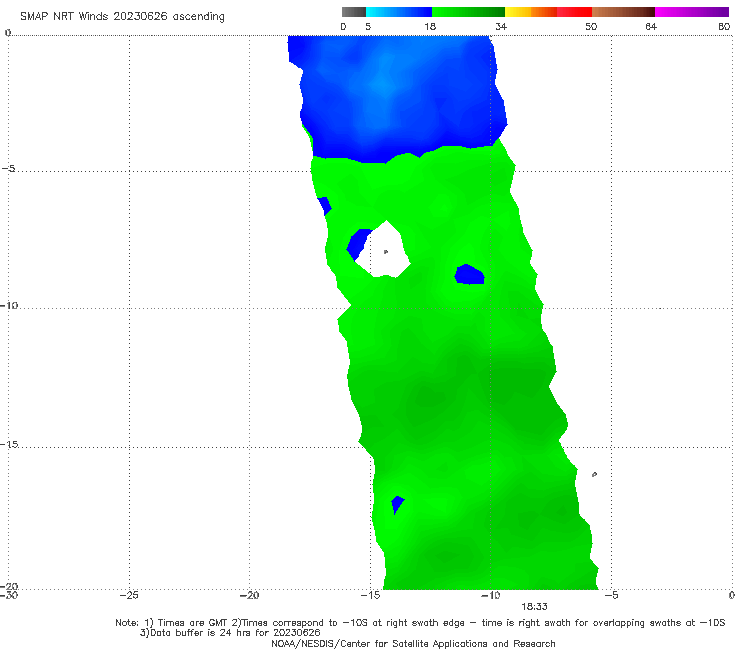Click the x-axis label '-20'
The width and height of the screenshot is (740, 650).
250,595
